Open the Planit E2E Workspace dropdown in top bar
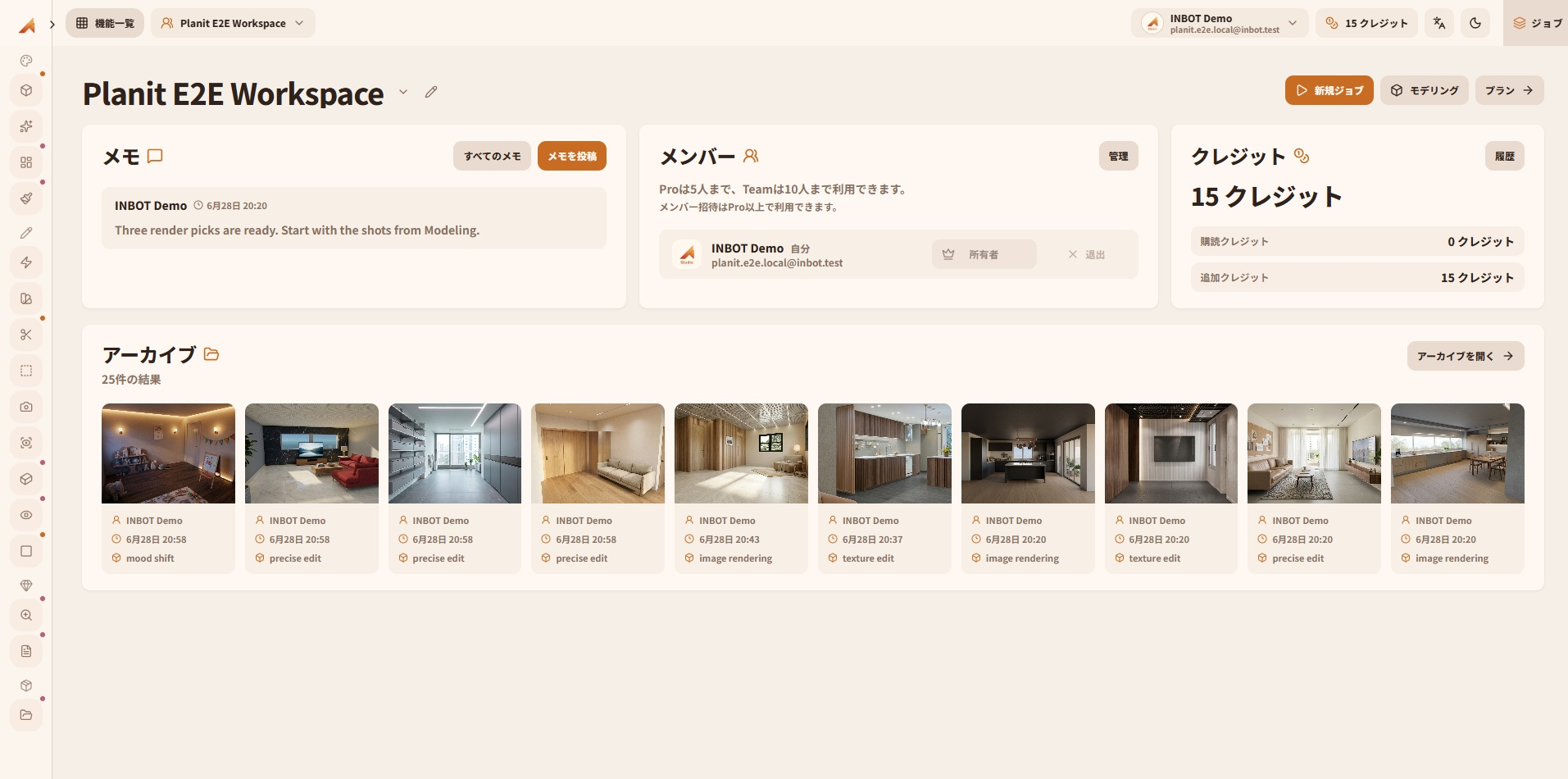The height and width of the screenshot is (779, 1568). 233,23
